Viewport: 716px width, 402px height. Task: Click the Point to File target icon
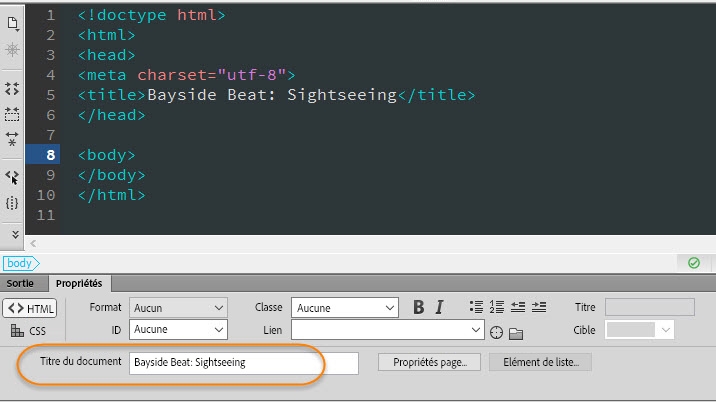click(497, 332)
